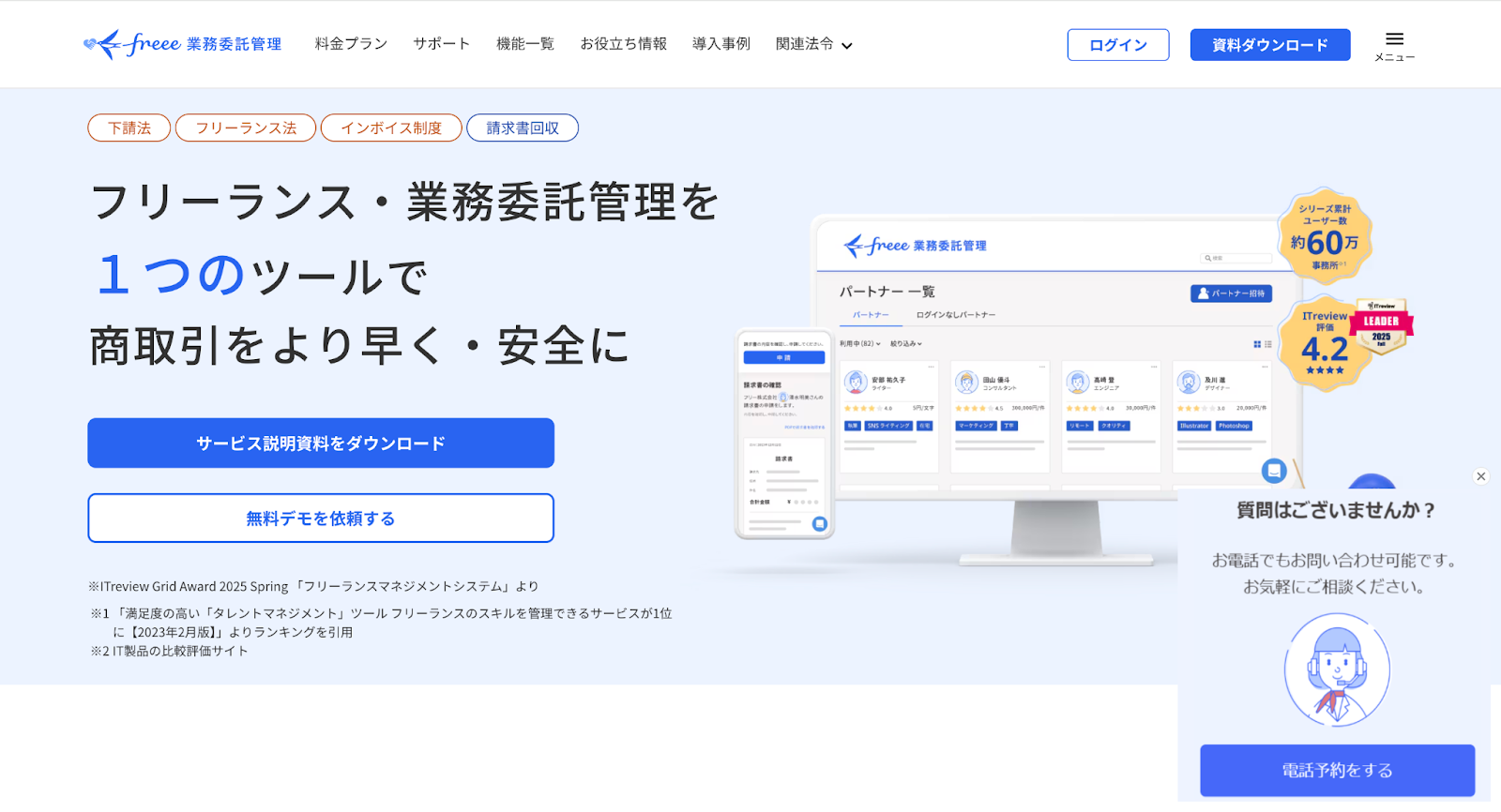Click the blue chat icon on monitor mockup
This screenshot has width=1501, height=812.
[x=1273, y=471]
